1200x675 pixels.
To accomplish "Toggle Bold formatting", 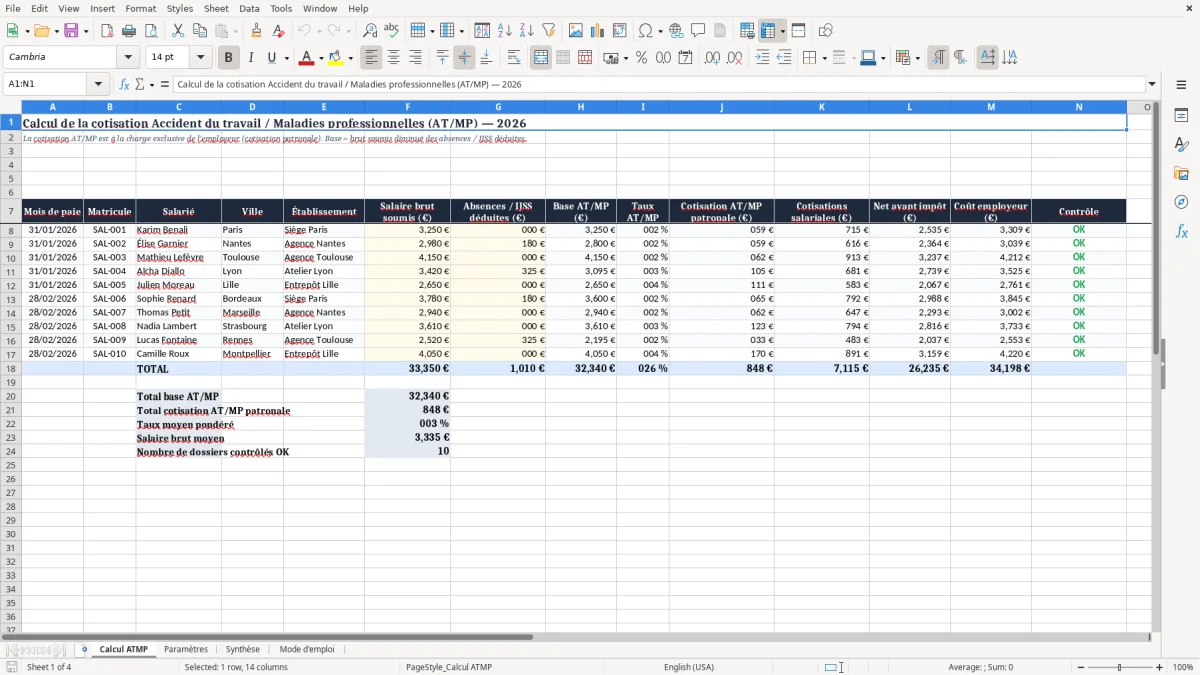I will 228,58.
